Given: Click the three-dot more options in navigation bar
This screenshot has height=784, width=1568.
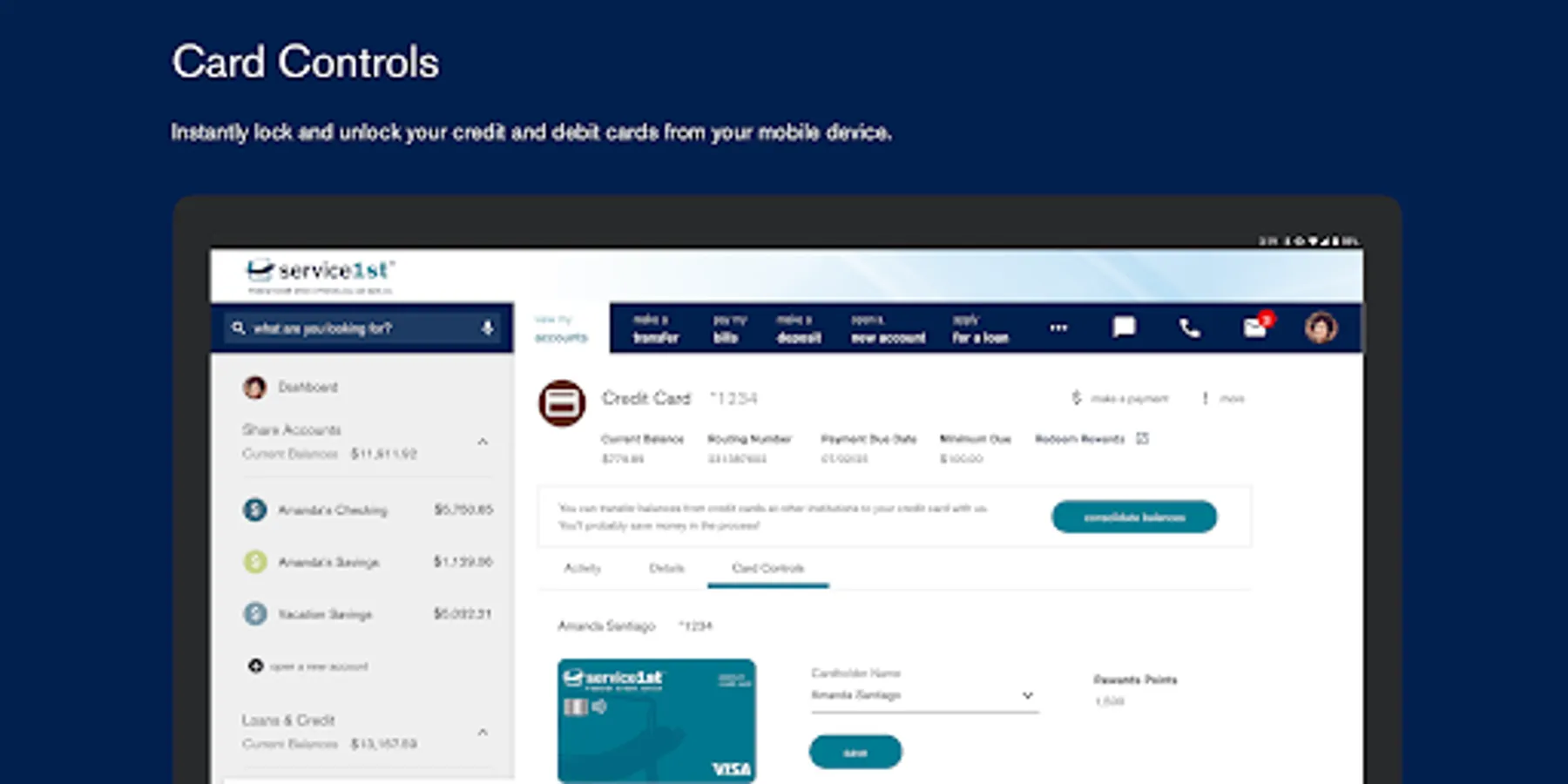Looking at the screenshot, I should tap(1058, 328).
